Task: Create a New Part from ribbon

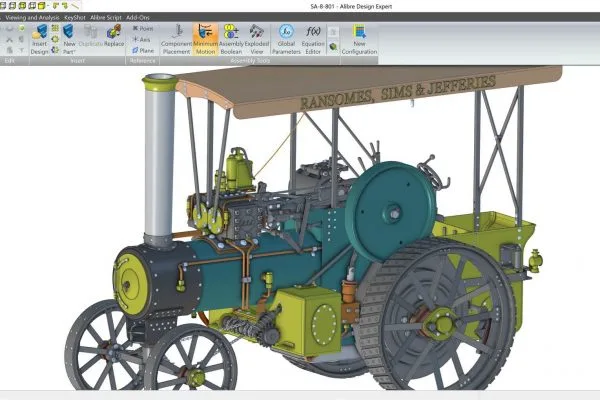Action: click(x=69, y=39)
